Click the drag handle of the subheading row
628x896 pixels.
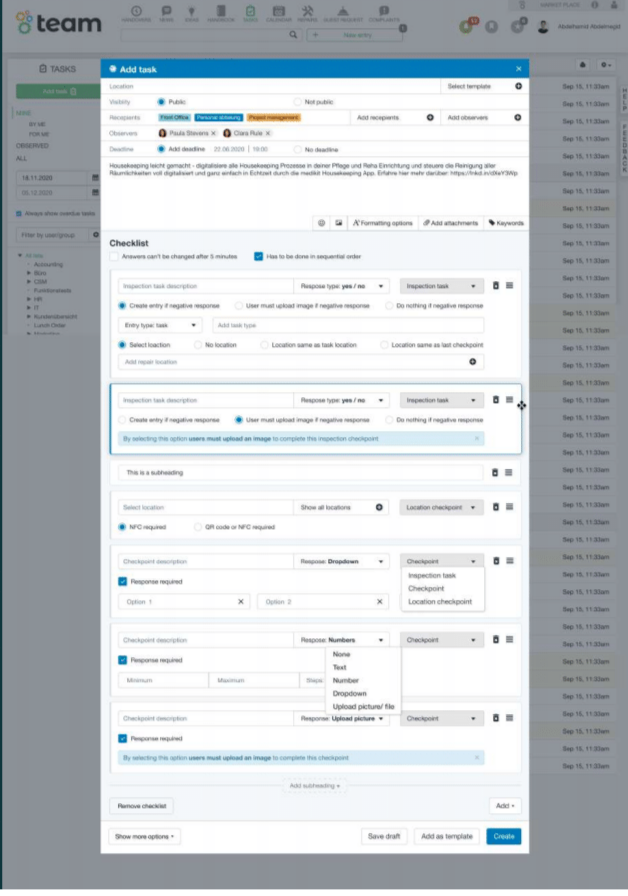pos(509,473)
